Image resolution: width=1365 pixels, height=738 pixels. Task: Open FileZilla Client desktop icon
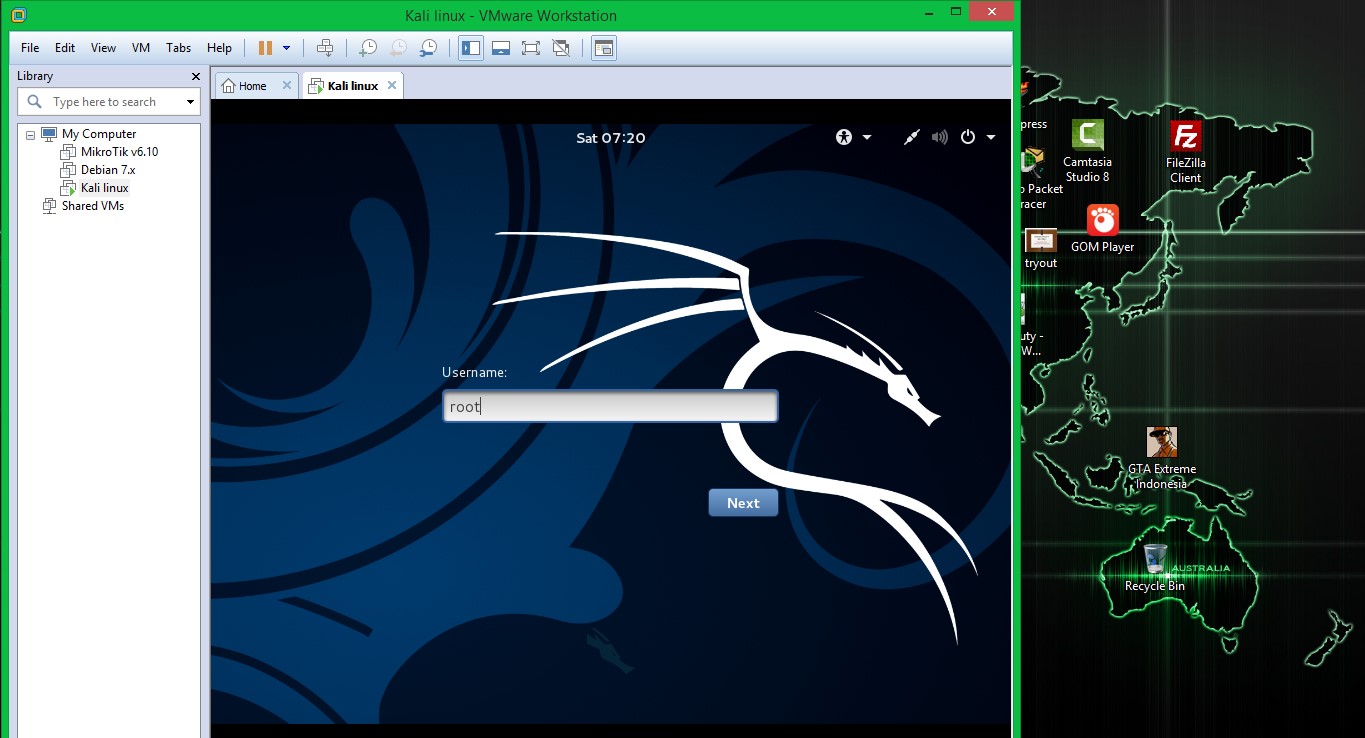click(x=1186, y=152)
